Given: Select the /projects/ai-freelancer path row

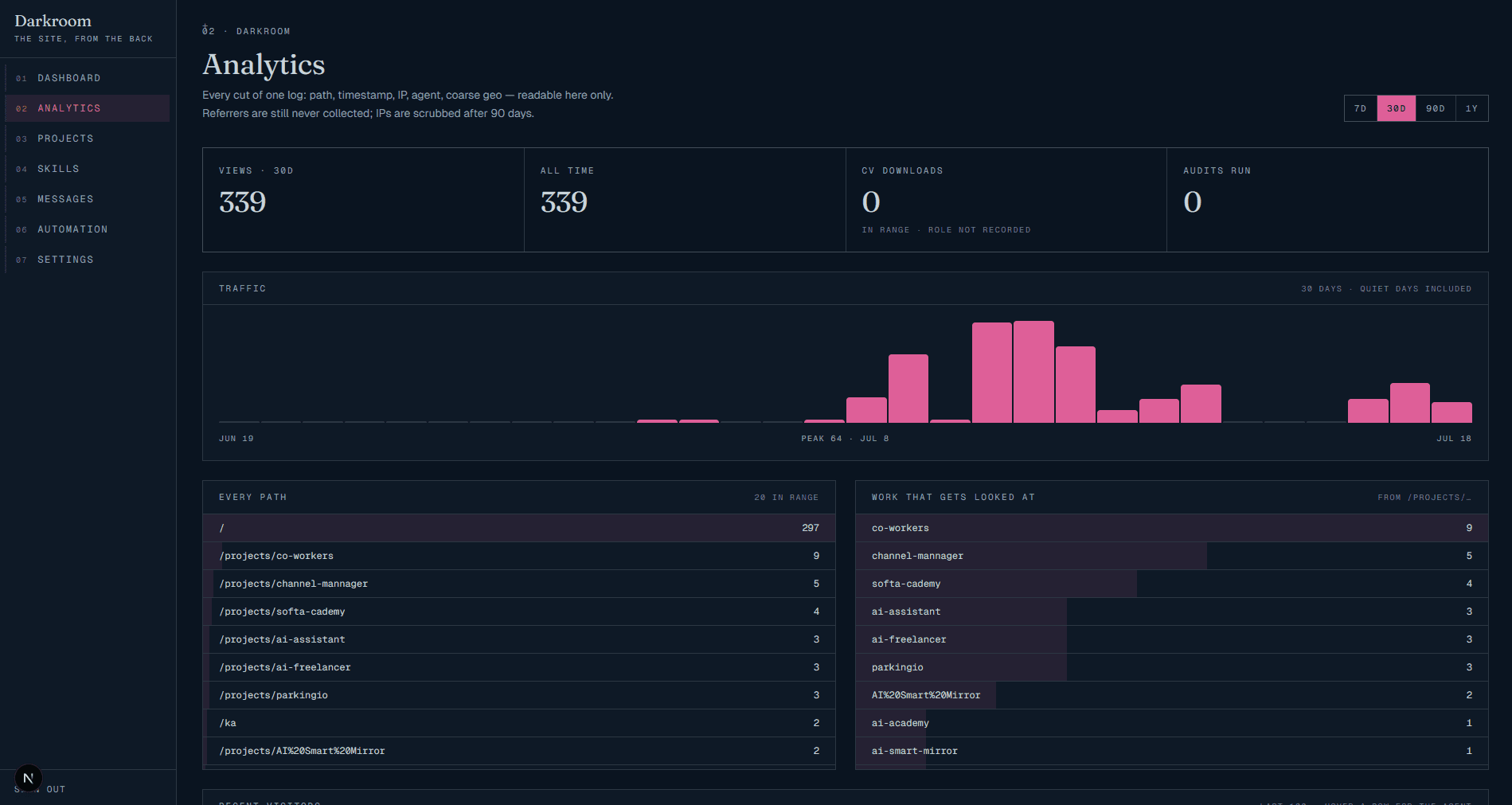Looking at the screenshot, I should coord(519,667).
